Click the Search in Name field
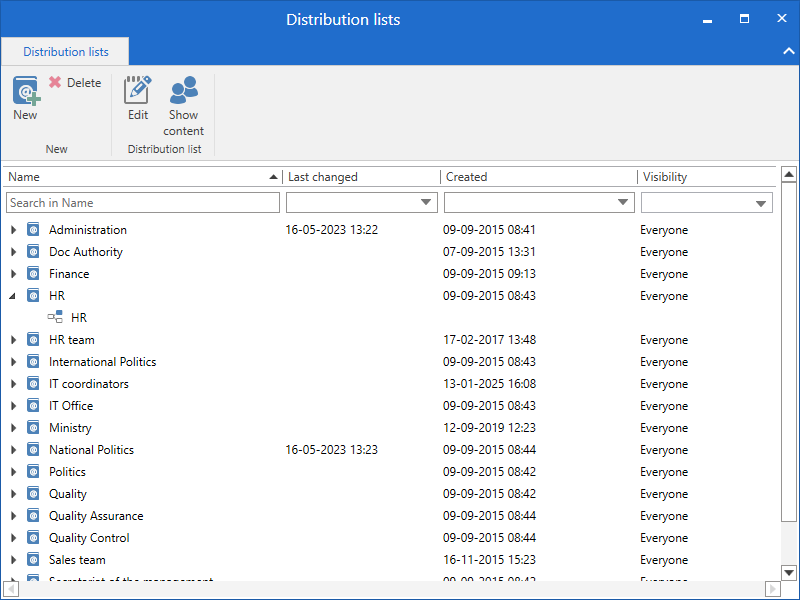 click(x=143, y=203)
